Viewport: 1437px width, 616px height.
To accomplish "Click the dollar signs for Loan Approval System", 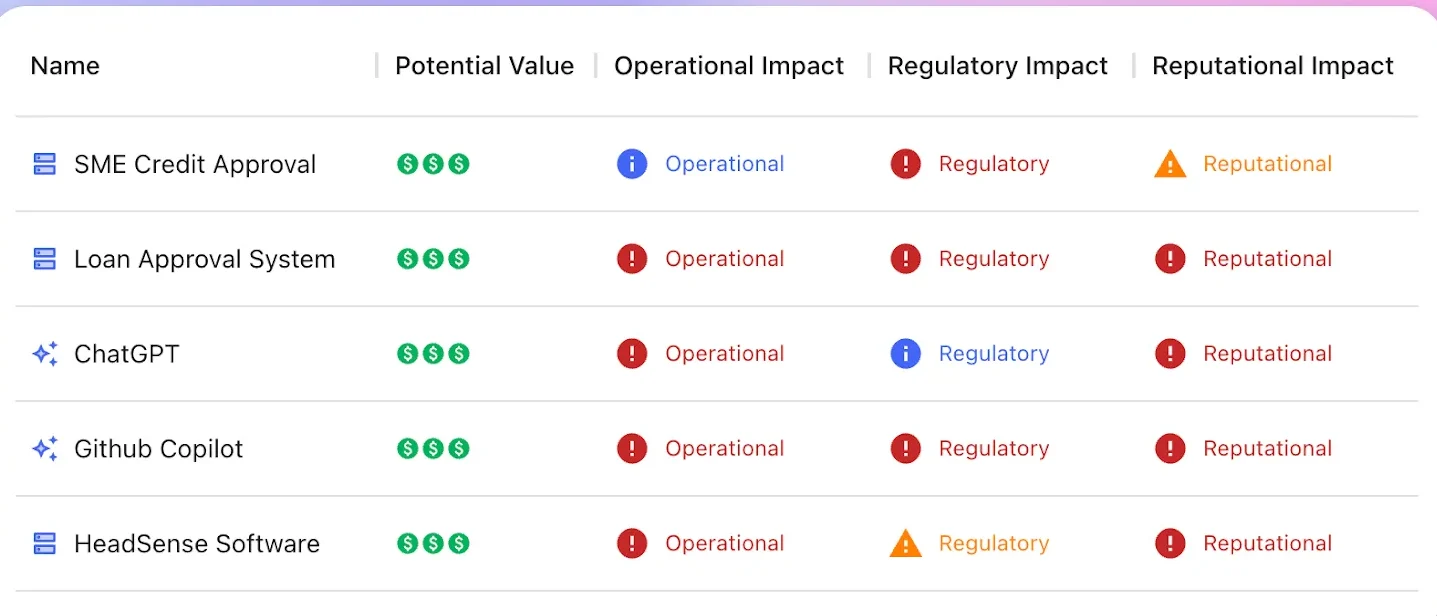I will tap(433, 259).
